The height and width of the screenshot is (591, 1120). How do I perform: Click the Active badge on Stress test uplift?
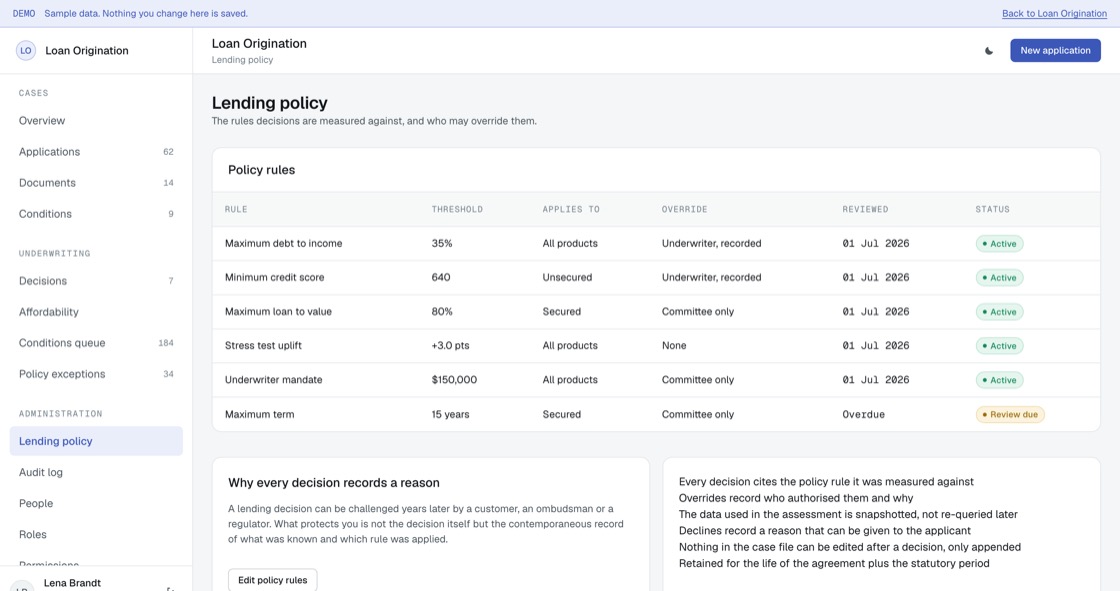(999, 346)
